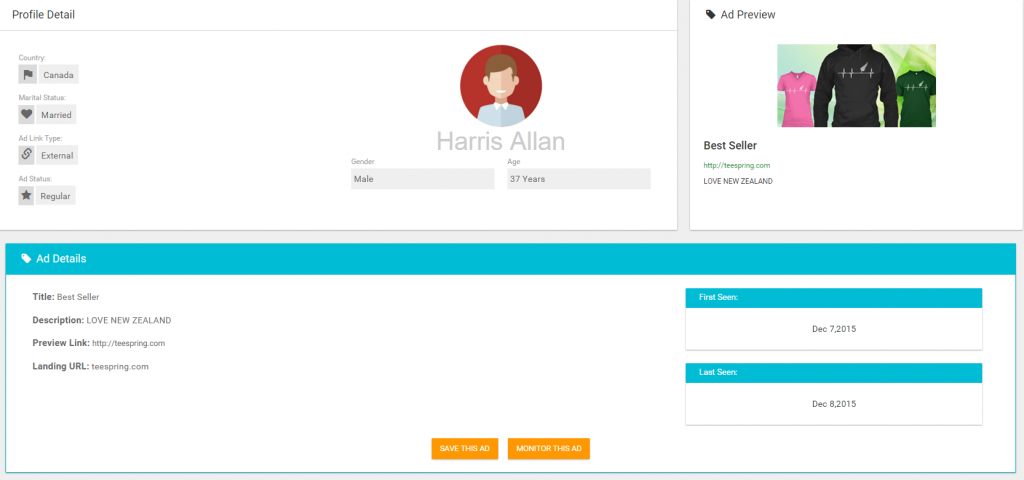This screenshot has height=480, width=1024.
Task: Click the Ad Details tag icon
Action: pyautogui.click(x=26, y=259)
